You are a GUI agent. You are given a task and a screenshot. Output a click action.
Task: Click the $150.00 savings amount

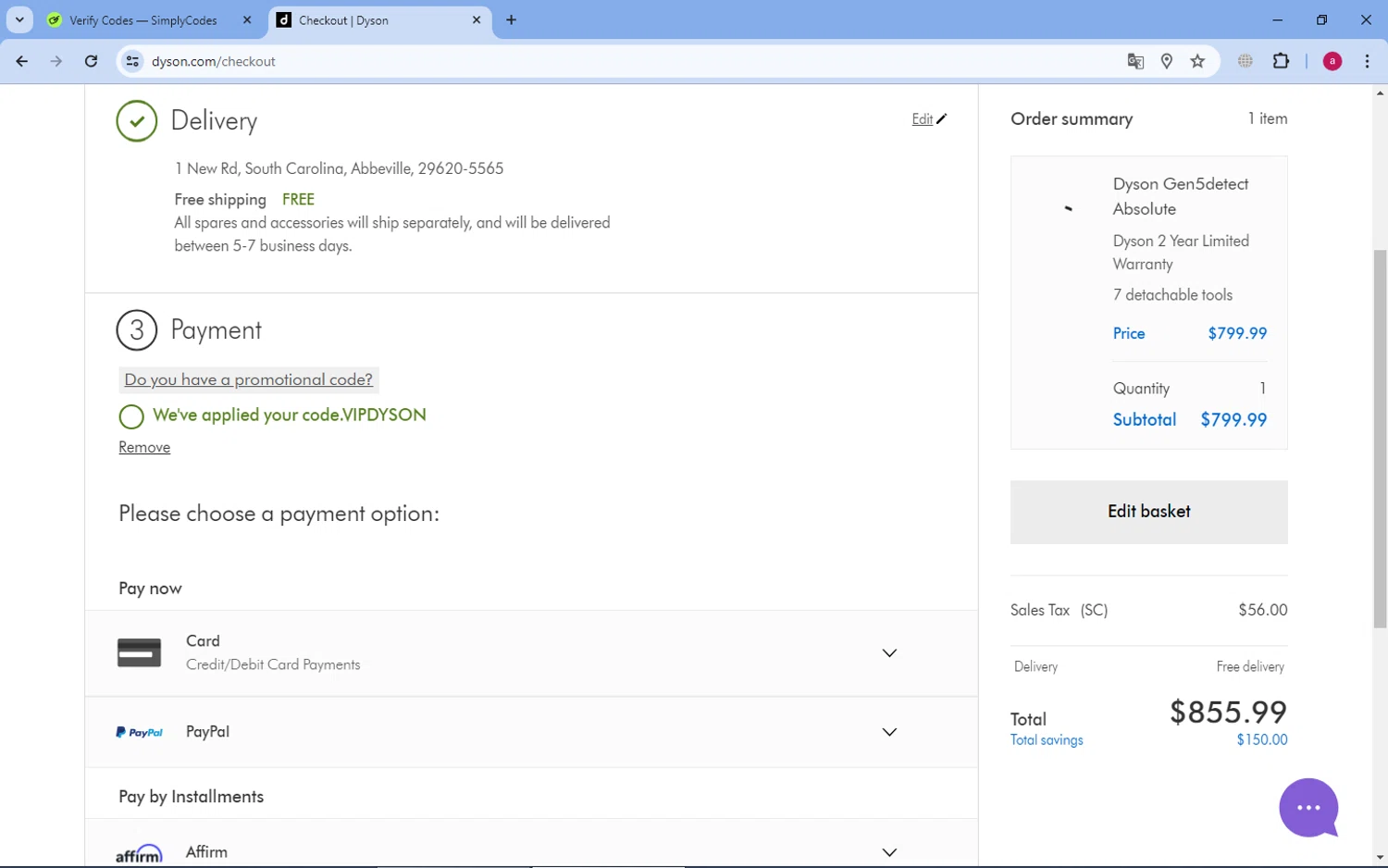(x=1262, y=739)
